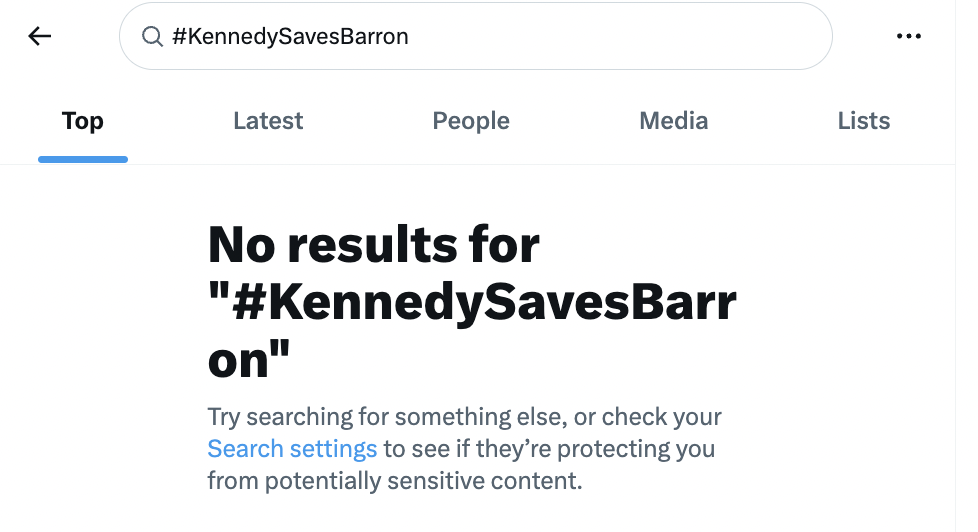The width and height of the screenshot is (978, 532).
Task: Focus the rounded search bar's empty area
Action: tap(620, 37)
